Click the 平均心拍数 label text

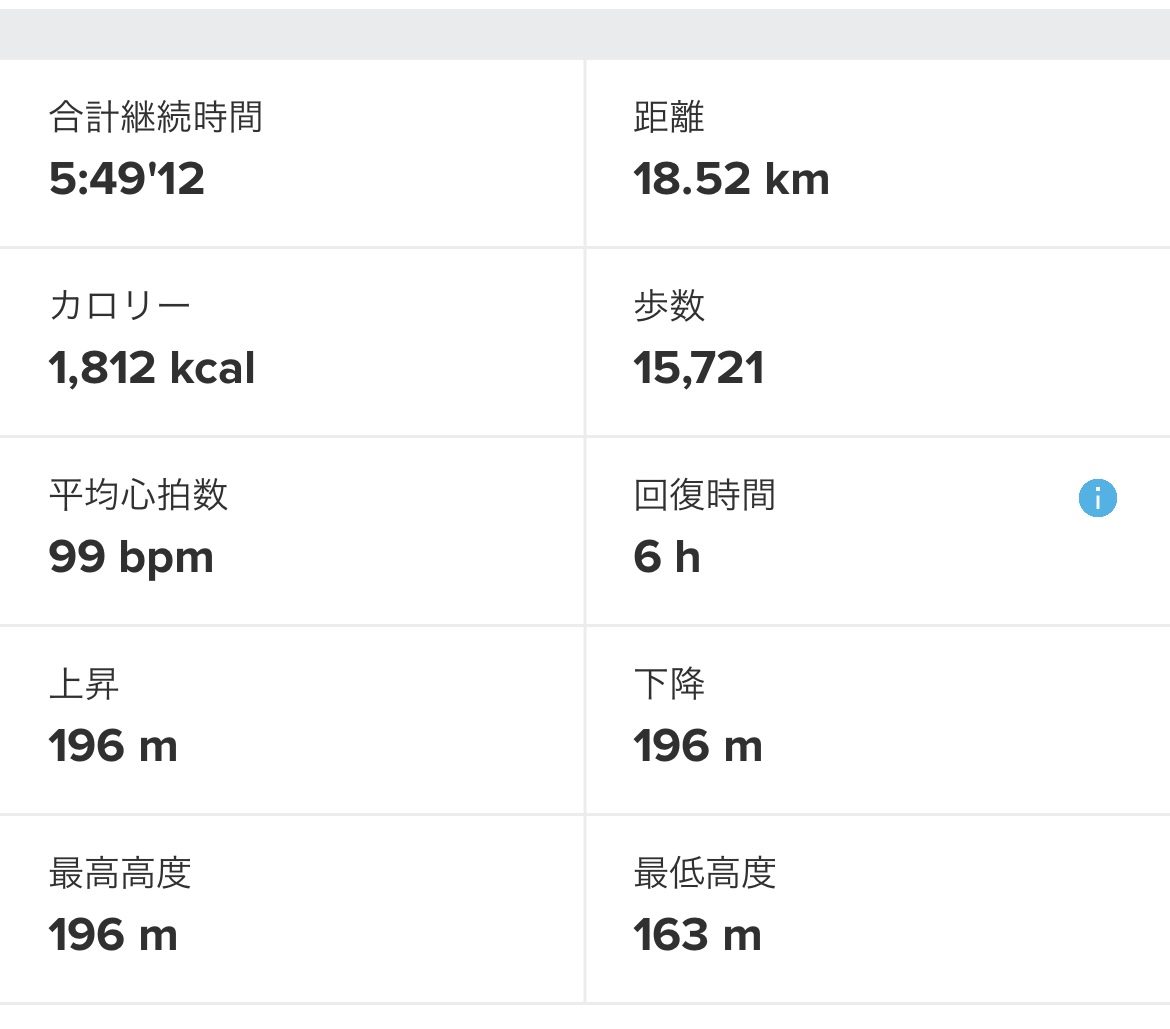click(138, 495)
